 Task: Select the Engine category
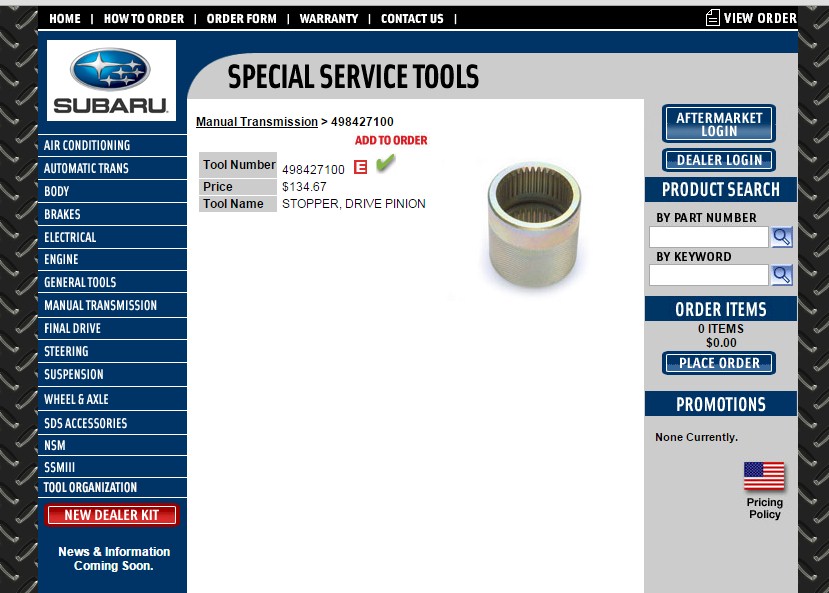click(x=112, y=260)
